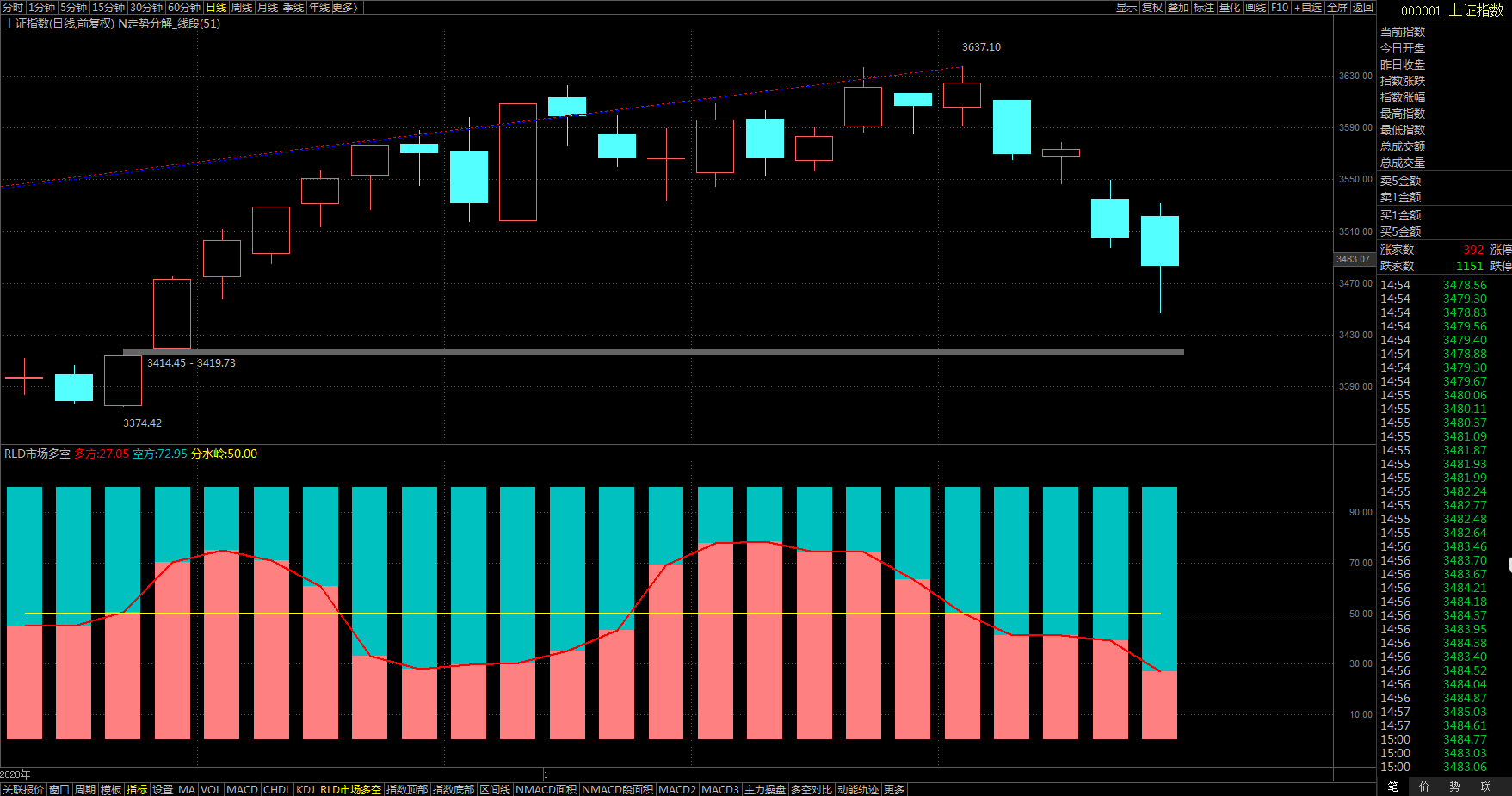Switch indicator to 指数底部

454,789
